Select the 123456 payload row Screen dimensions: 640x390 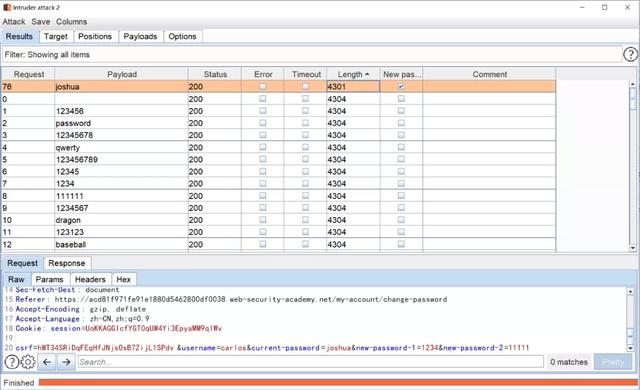pyautogui.click(x=279, y=111)
